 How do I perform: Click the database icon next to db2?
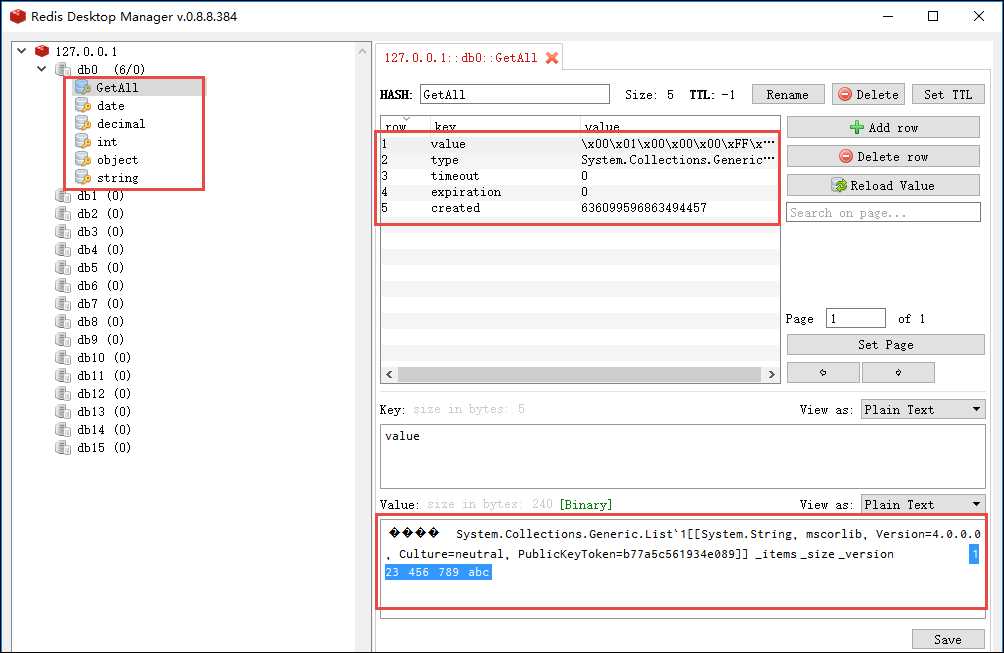pos(63,213)
